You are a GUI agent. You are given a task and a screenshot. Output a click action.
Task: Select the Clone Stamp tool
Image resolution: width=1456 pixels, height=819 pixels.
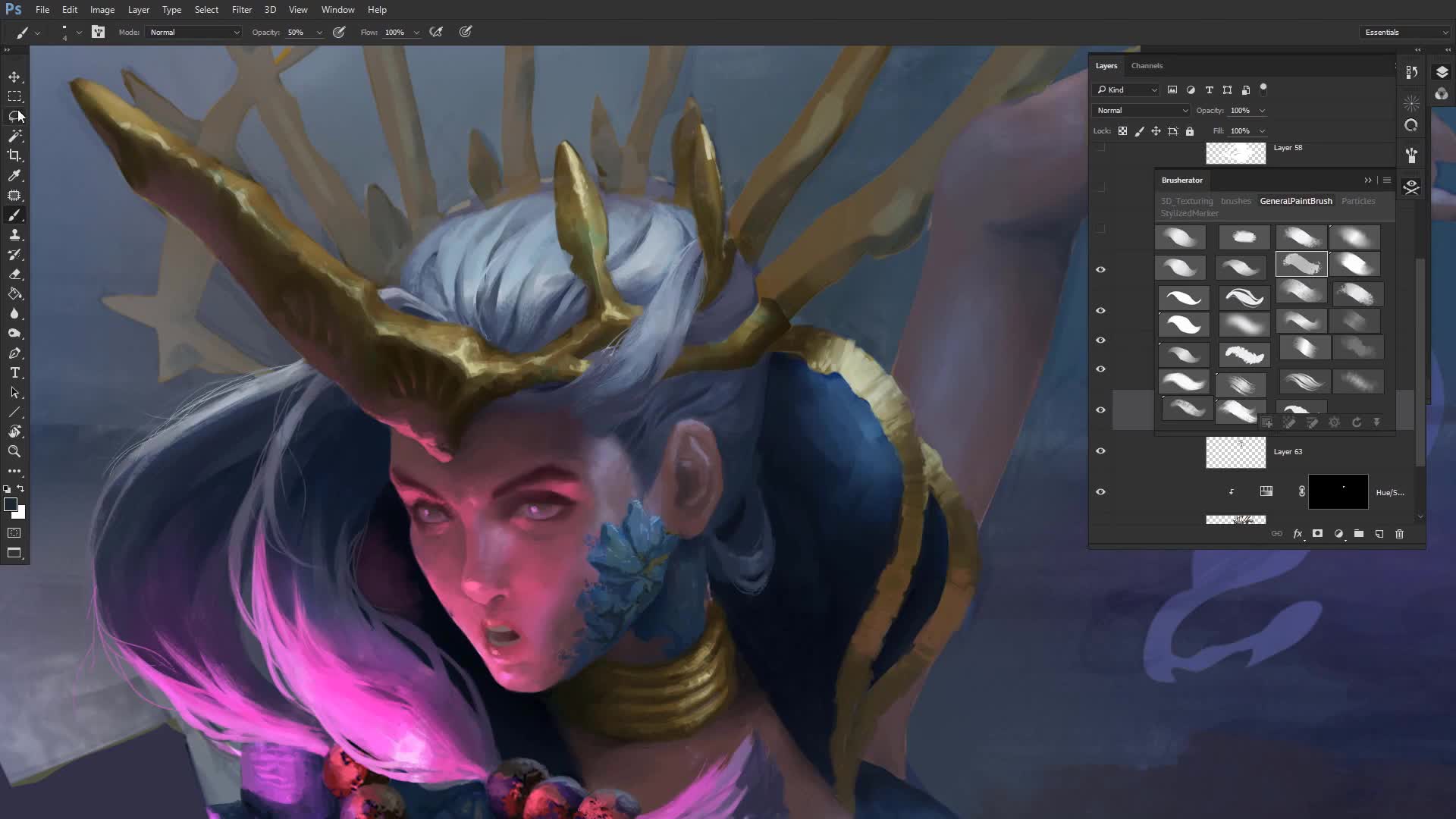coord(14,235)
